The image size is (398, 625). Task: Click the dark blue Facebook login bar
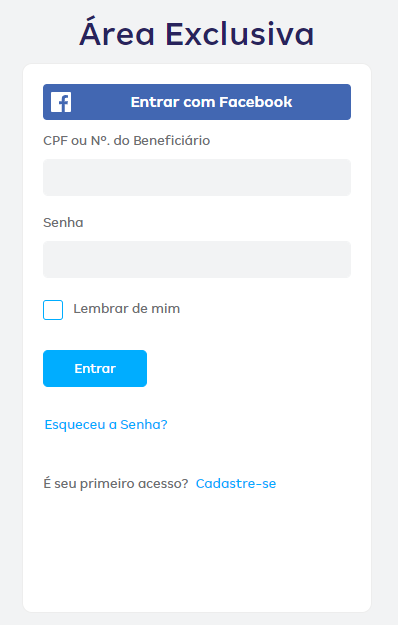pyautogui.click(x=197, y=102)
